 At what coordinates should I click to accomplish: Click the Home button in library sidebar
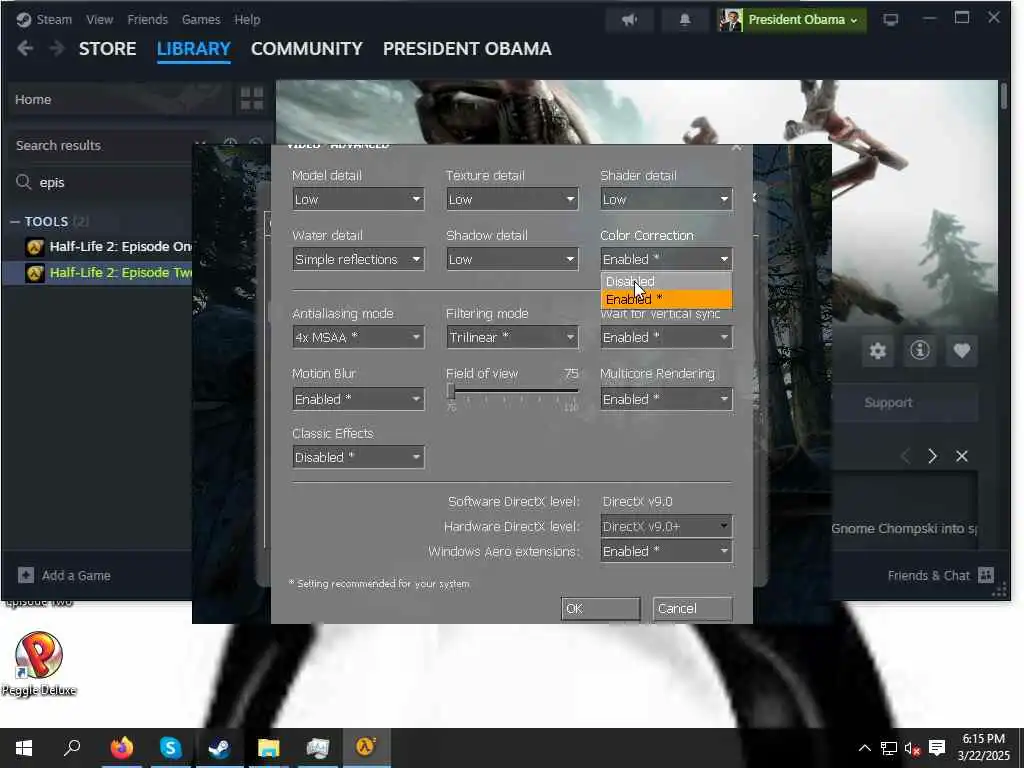(x=120, y=99)
